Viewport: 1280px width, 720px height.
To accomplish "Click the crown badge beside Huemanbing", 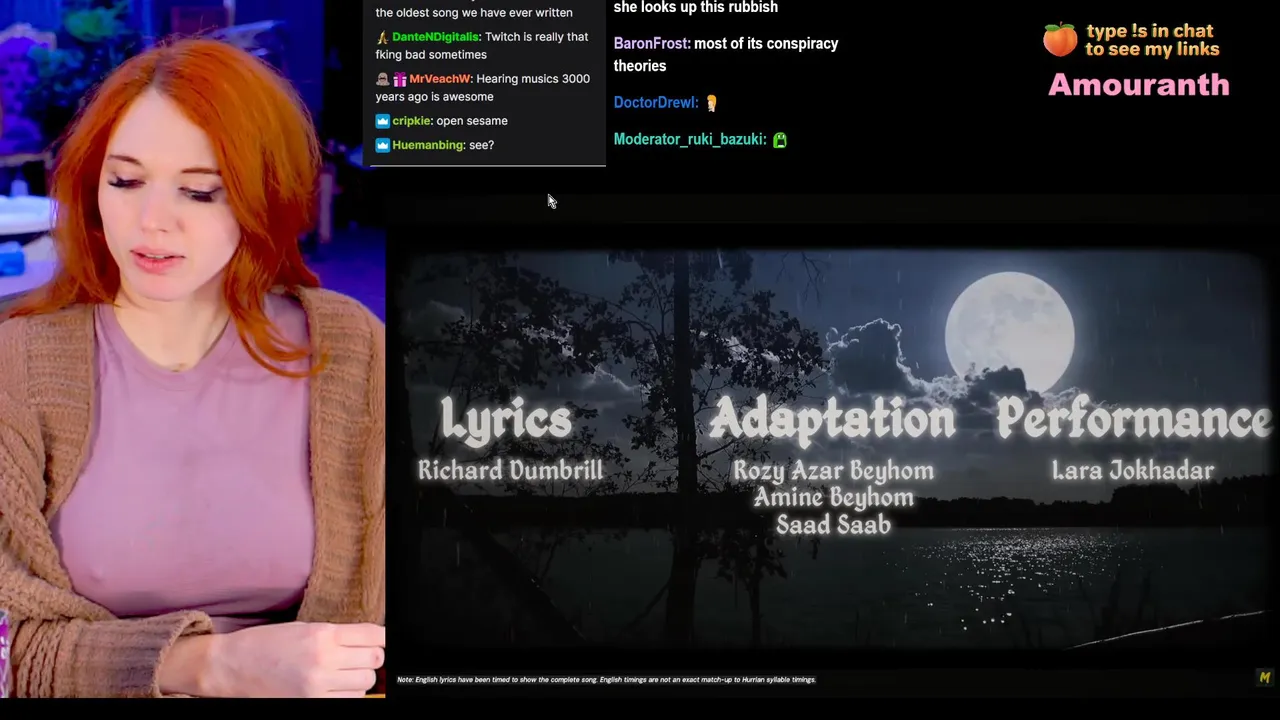I will click(x=382, y=145).
